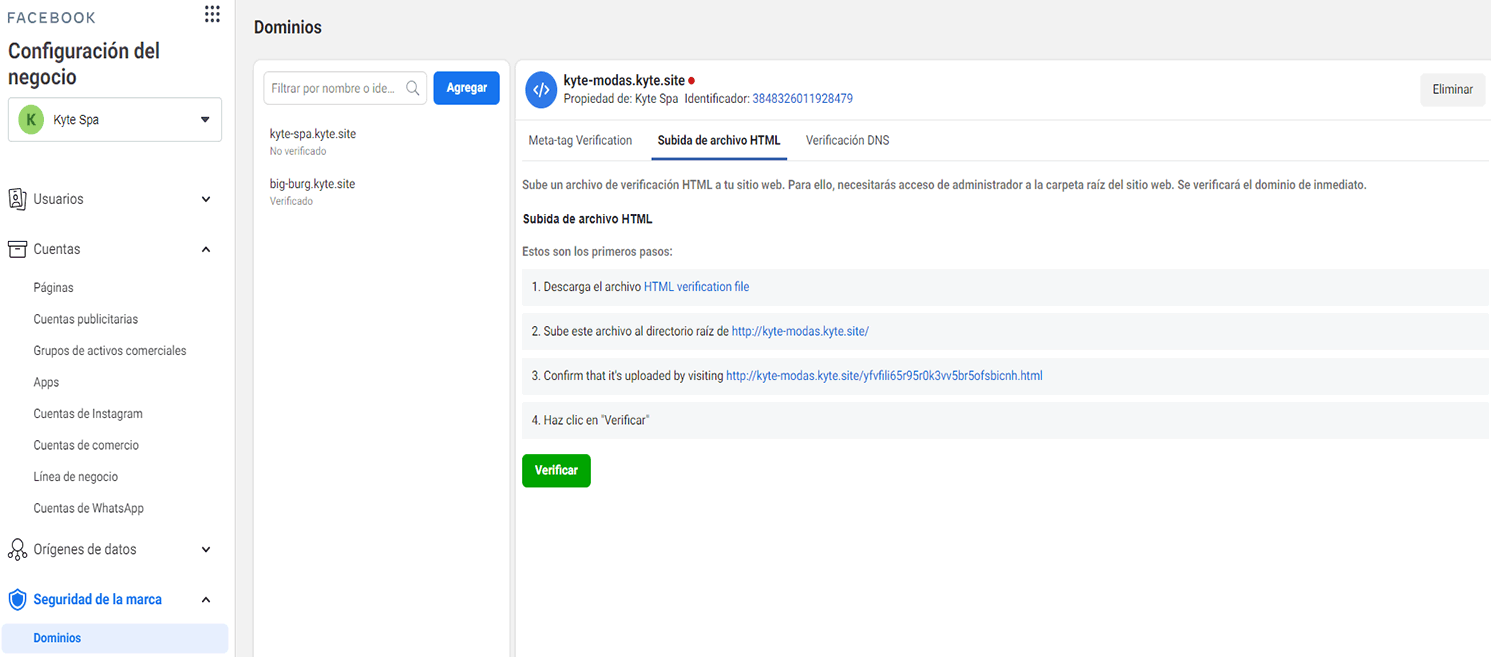Image resolution: width=1491 pixels, height=657 pixels.
Task: Click the Orígenes de datos nodes icon
Action: 17,549
